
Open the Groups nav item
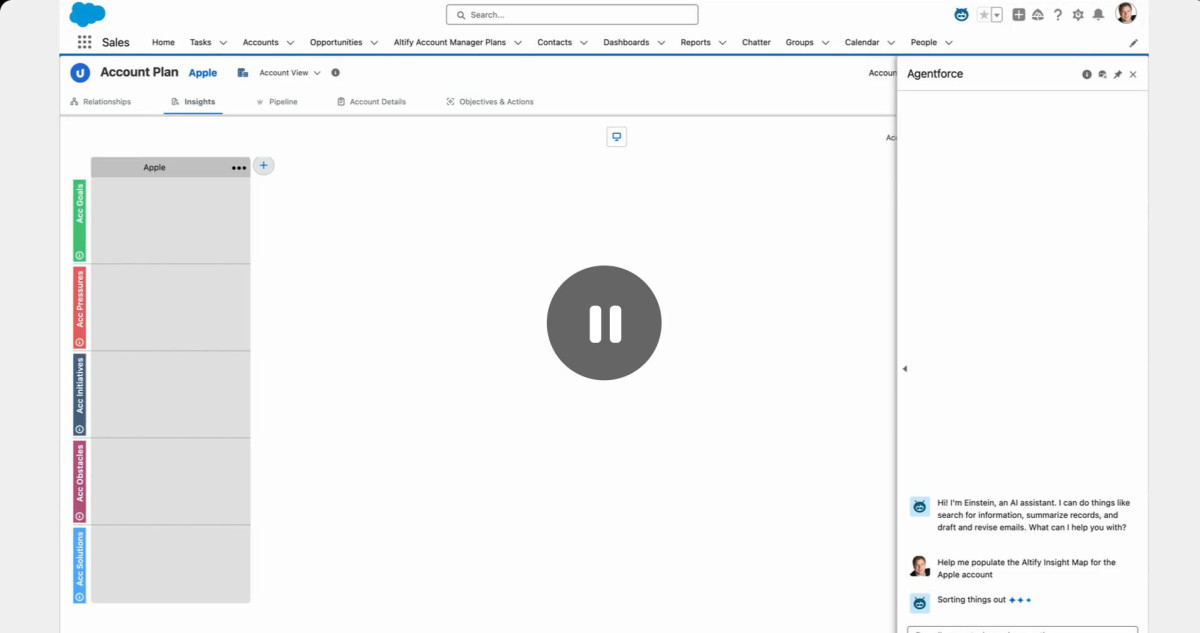coord(799,43)
